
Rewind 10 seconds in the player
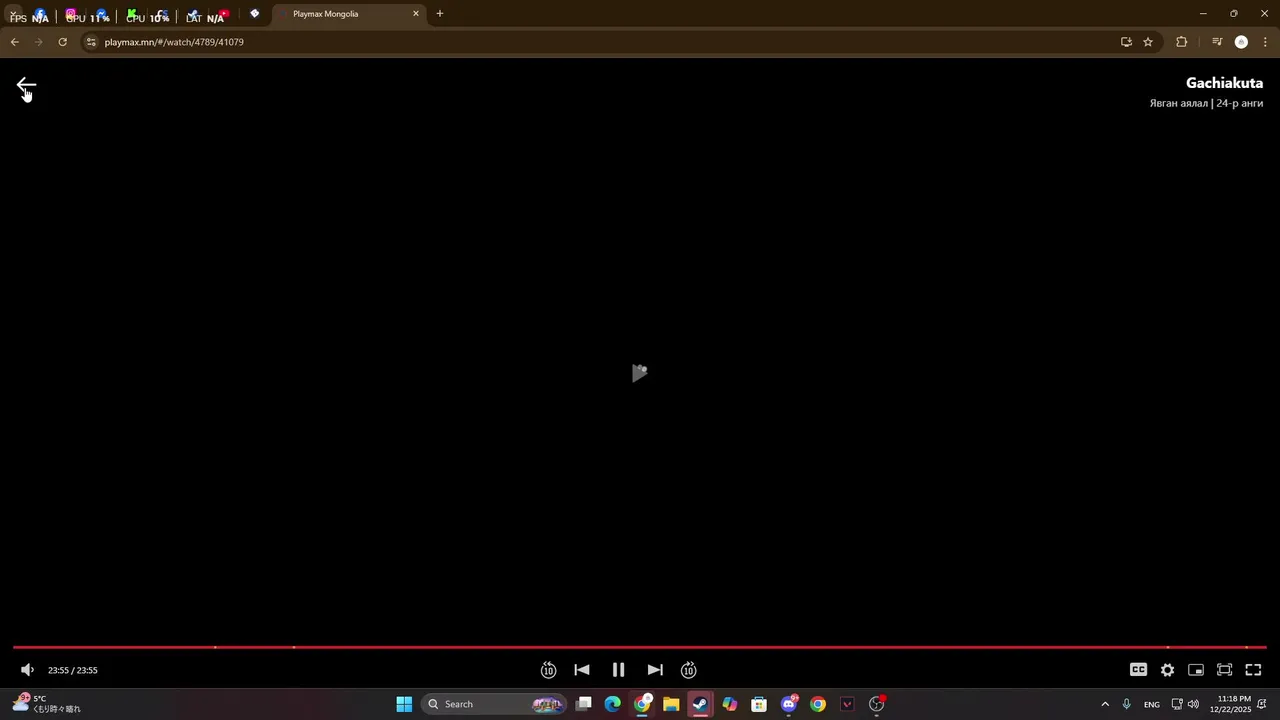pyautogui.click(x=548, y=670)
